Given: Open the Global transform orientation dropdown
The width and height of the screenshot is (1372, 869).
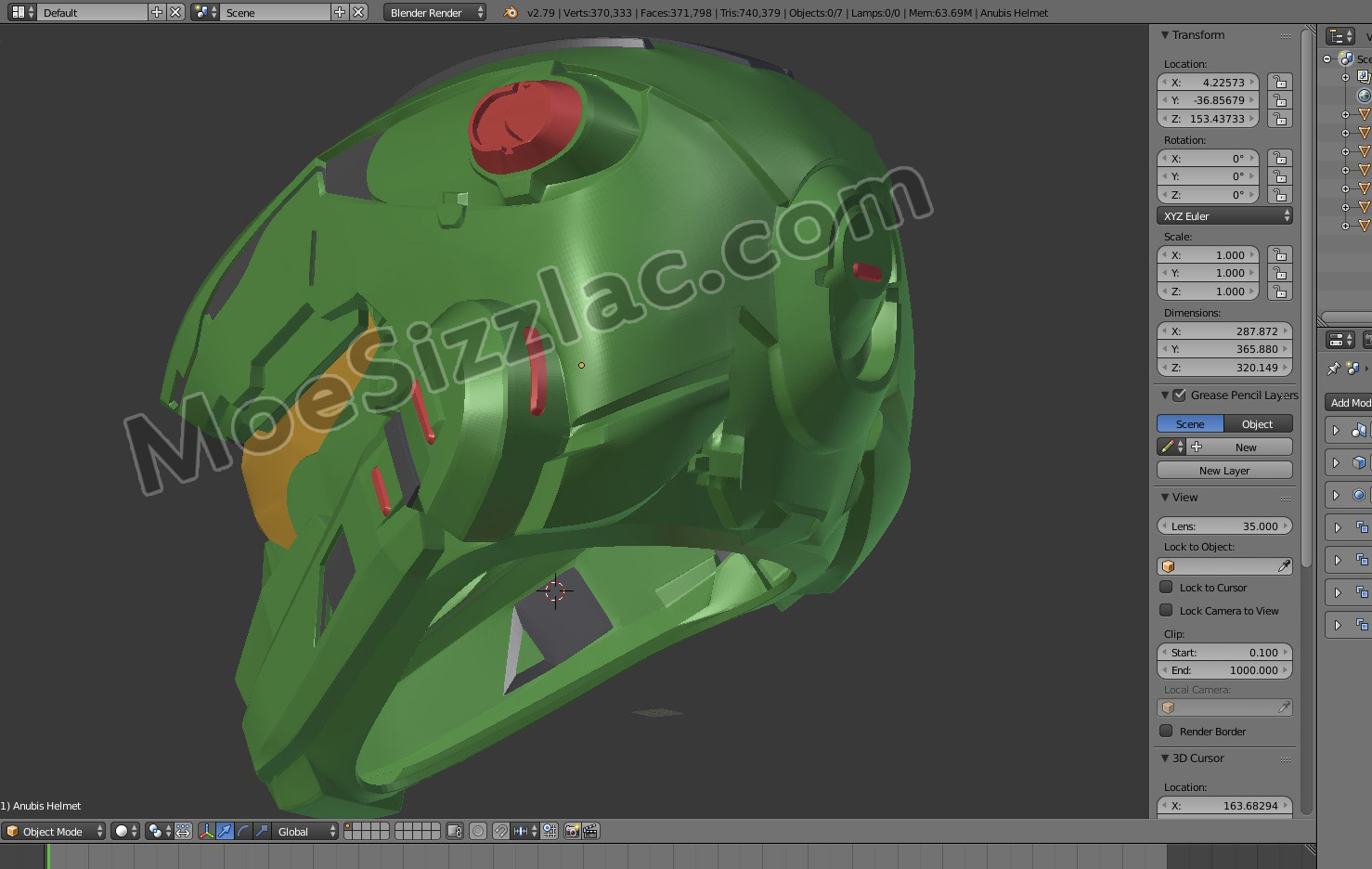Looking at the screenshot, I should [x=305, y=831].
